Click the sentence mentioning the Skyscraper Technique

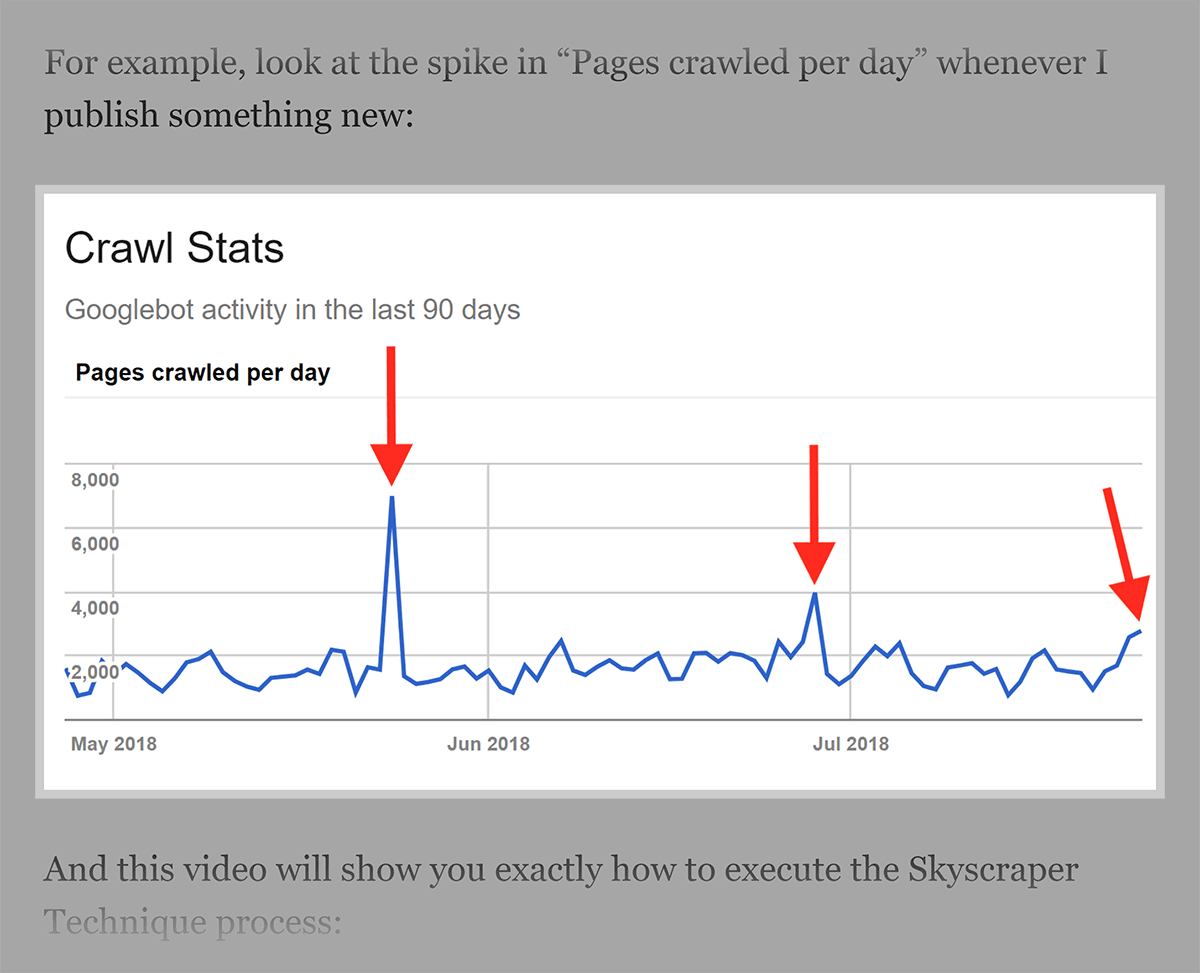(561, 894)
